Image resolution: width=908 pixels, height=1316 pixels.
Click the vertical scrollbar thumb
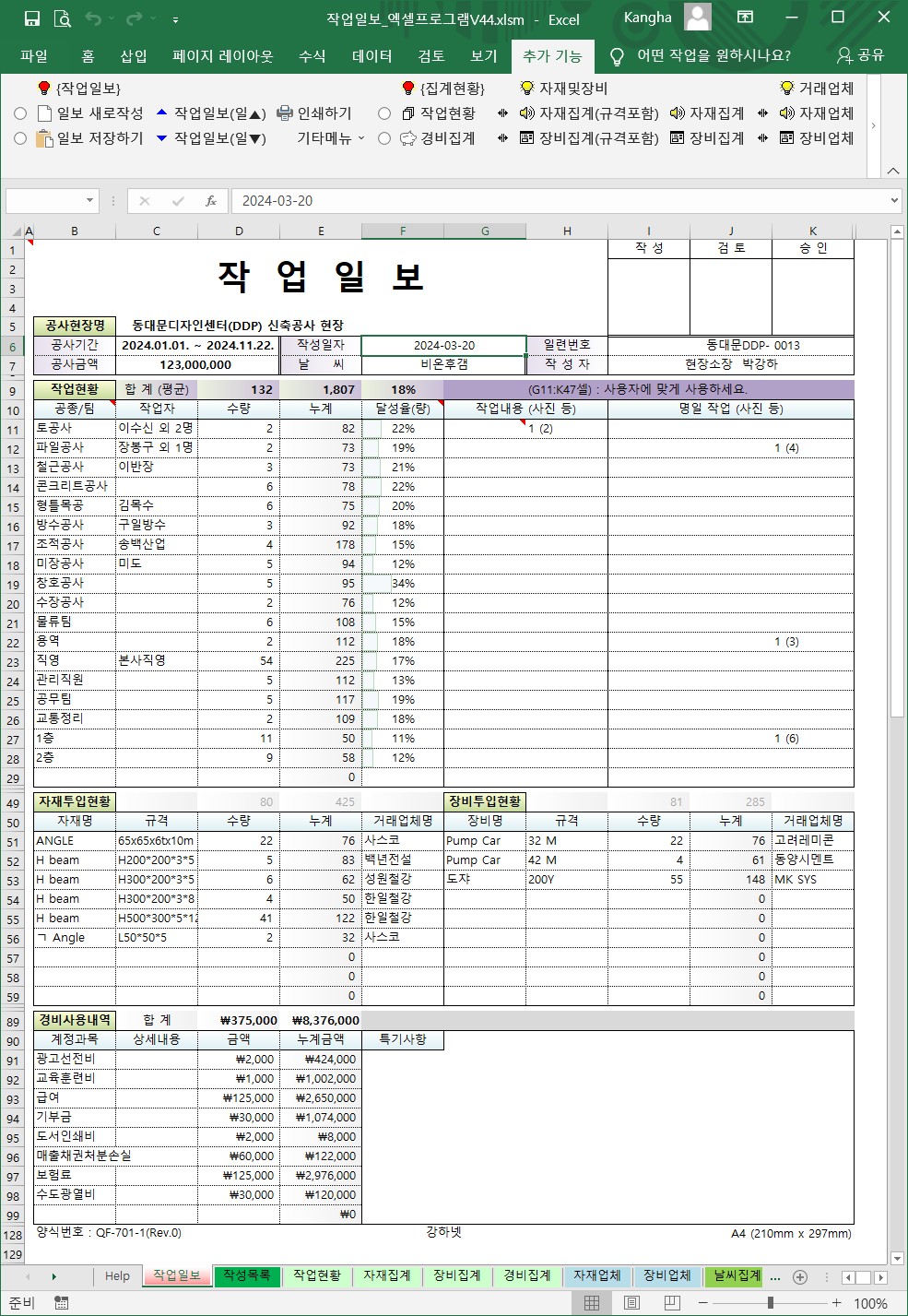coord(897,477)
